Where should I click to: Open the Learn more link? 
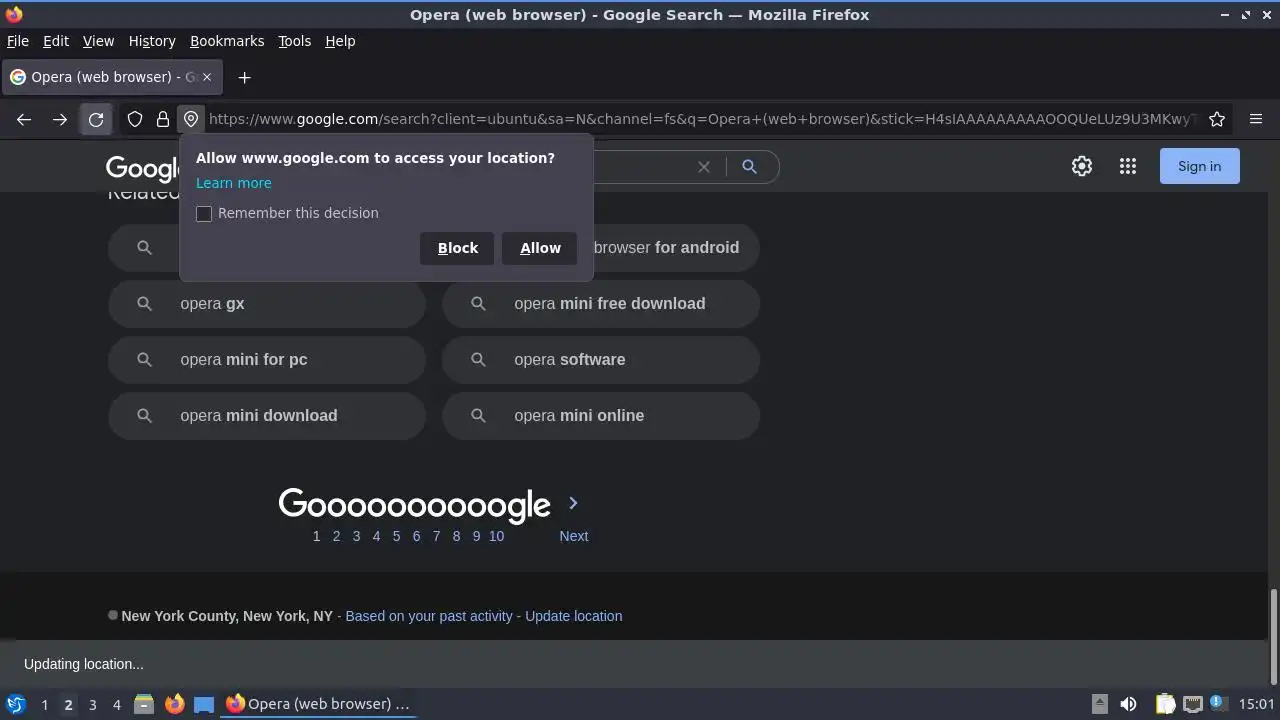pos(234,183)
